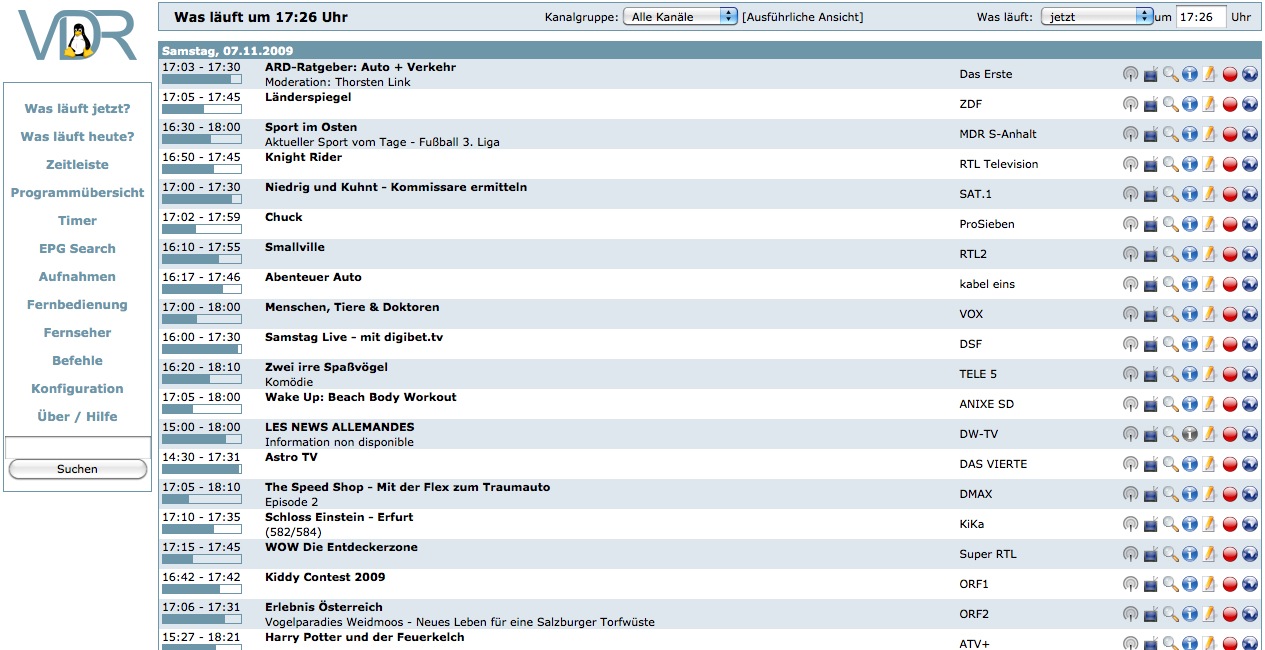Click title 'LES NEWS ALLEMANDES'

pos(339,427)
